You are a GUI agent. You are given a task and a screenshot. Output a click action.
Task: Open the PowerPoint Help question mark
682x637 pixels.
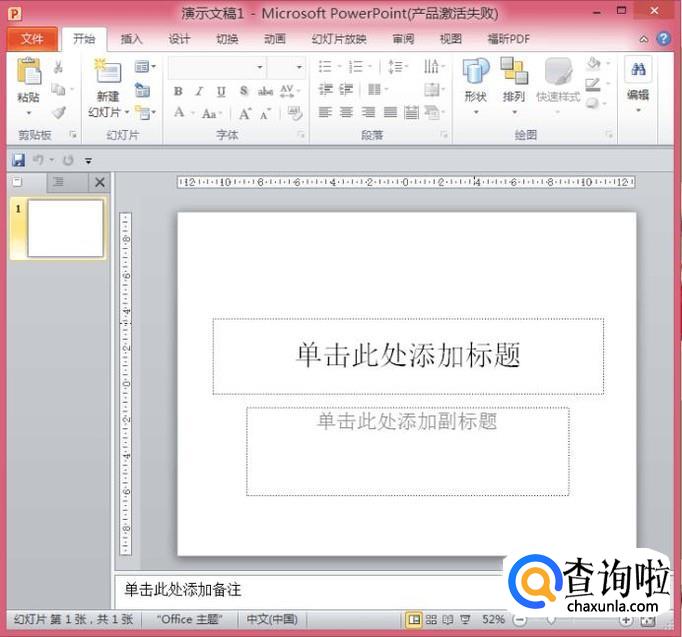point(664,39)
